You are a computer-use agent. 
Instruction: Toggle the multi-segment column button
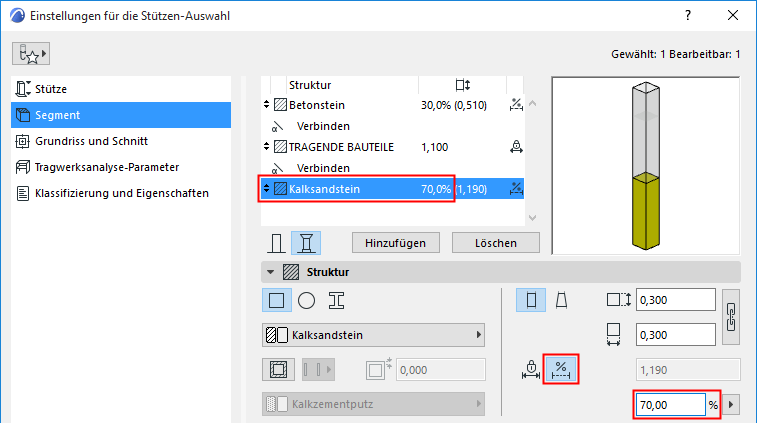coord(305,243)
